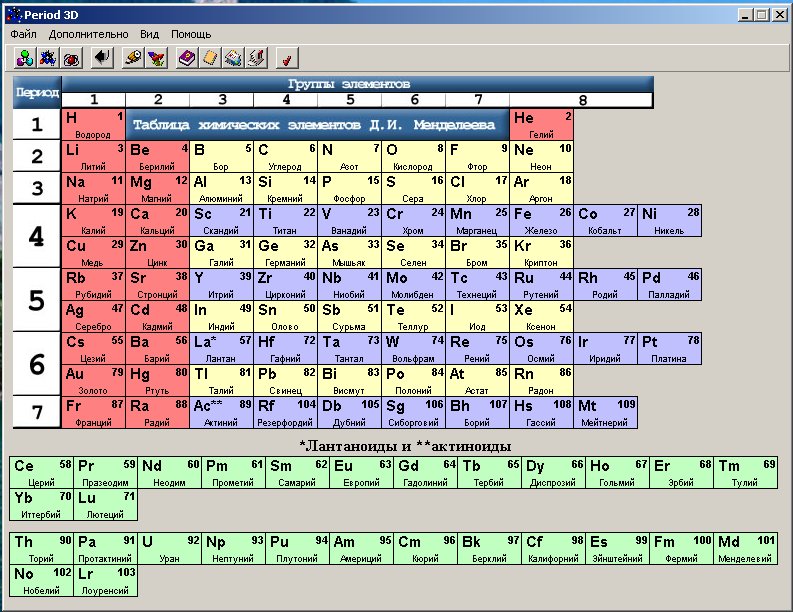Select the Meitnerium (Mt, Мейтнерий) cell

click(605, 413)
